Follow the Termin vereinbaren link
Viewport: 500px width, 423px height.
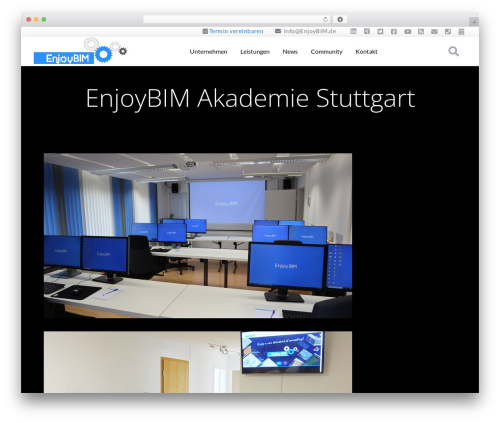[x=236, y=31]
